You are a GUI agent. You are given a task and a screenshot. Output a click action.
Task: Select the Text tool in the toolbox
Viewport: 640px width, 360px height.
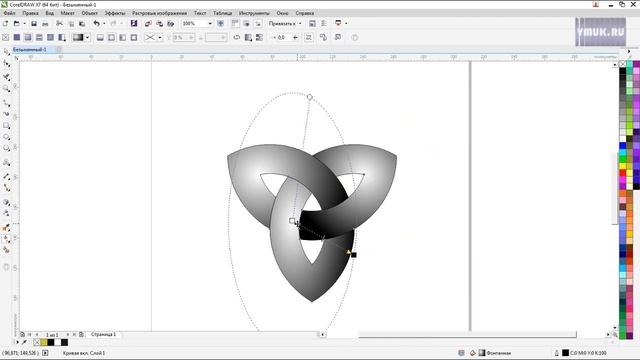6,162
